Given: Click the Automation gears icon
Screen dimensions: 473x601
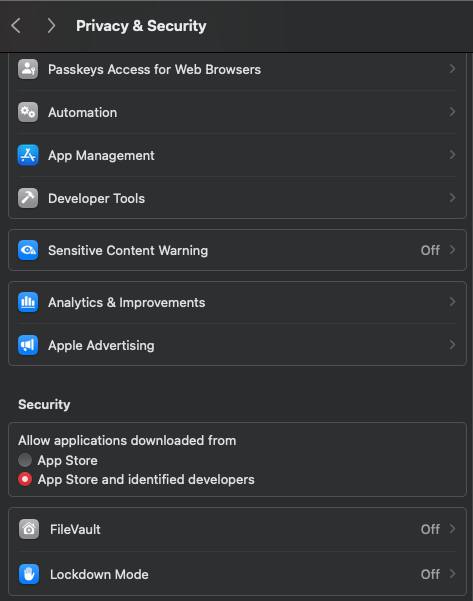Looking at the screenshot, I should tap(28, 112).
